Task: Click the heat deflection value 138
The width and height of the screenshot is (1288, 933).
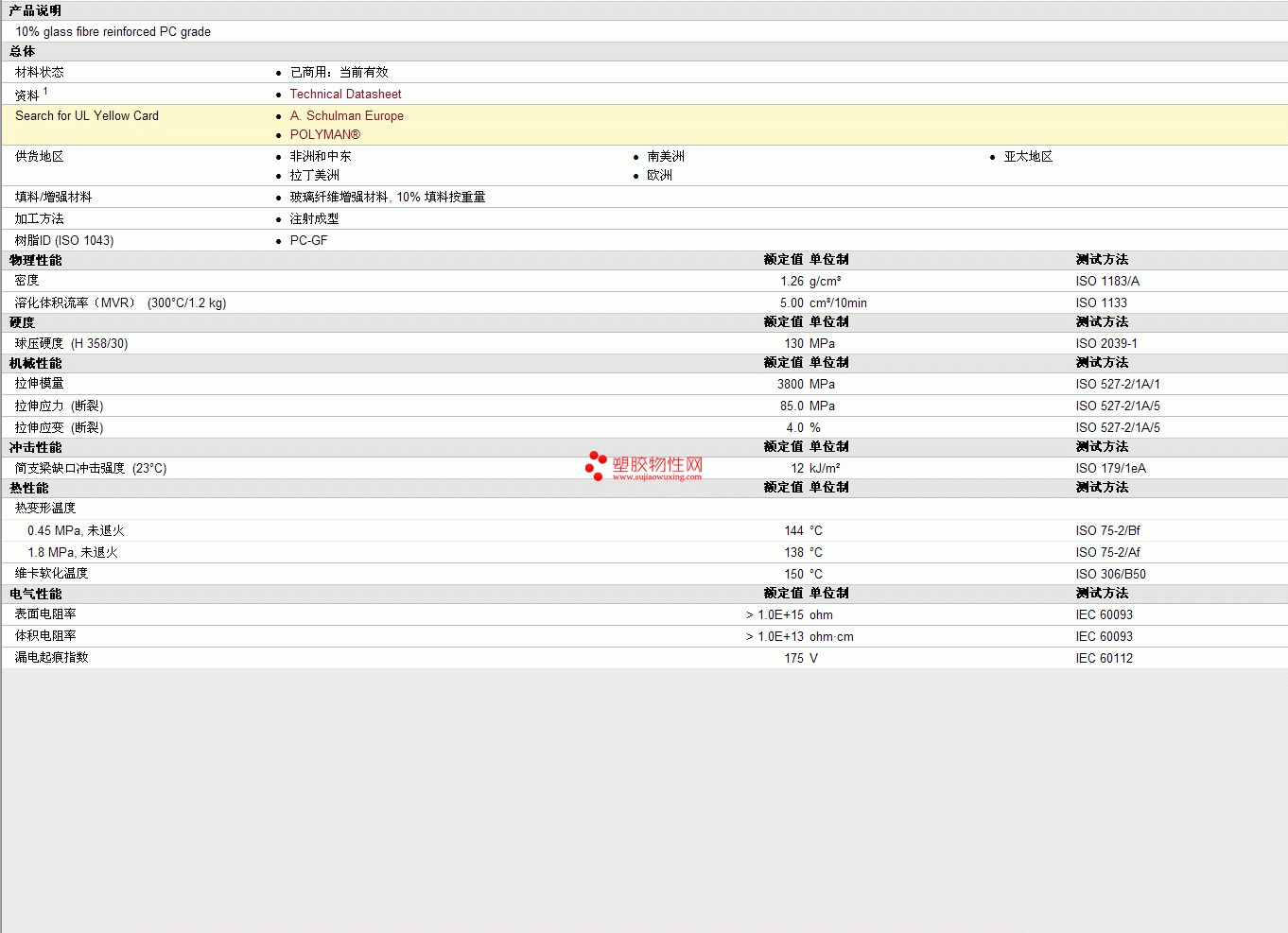Action: click(x=794, y=553)
